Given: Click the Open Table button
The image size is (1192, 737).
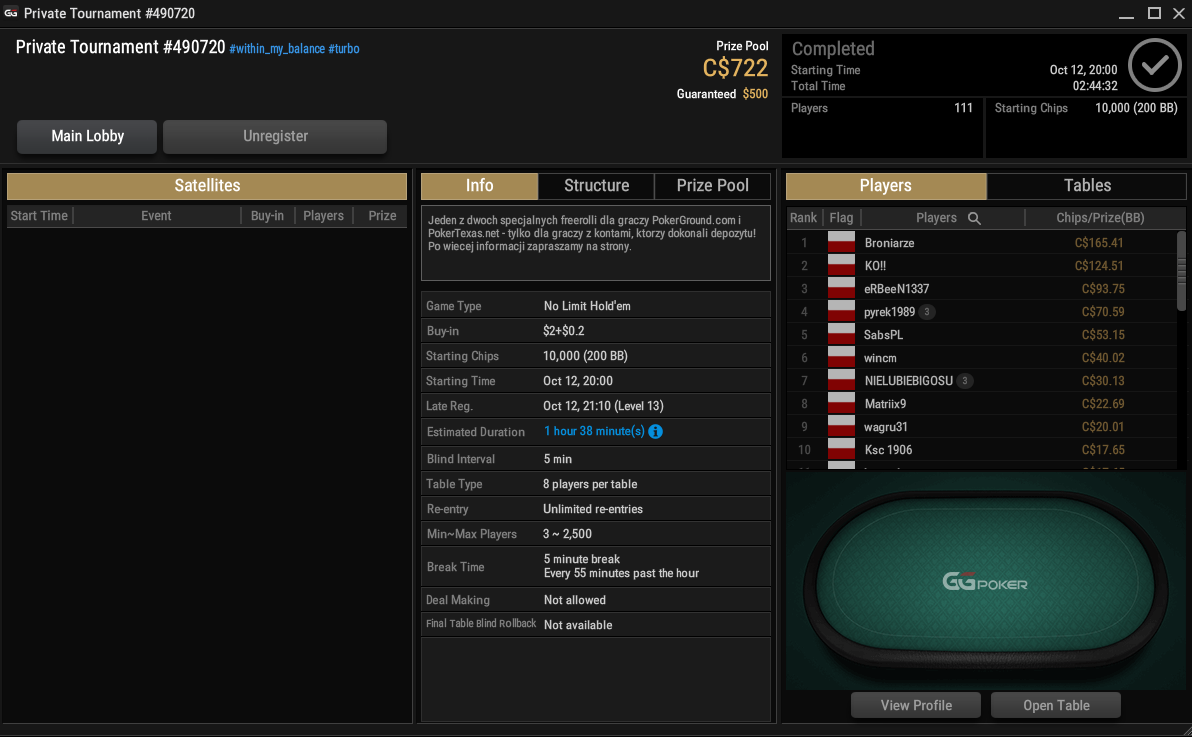Looking at the screenshot, I should coord(1056,705).
